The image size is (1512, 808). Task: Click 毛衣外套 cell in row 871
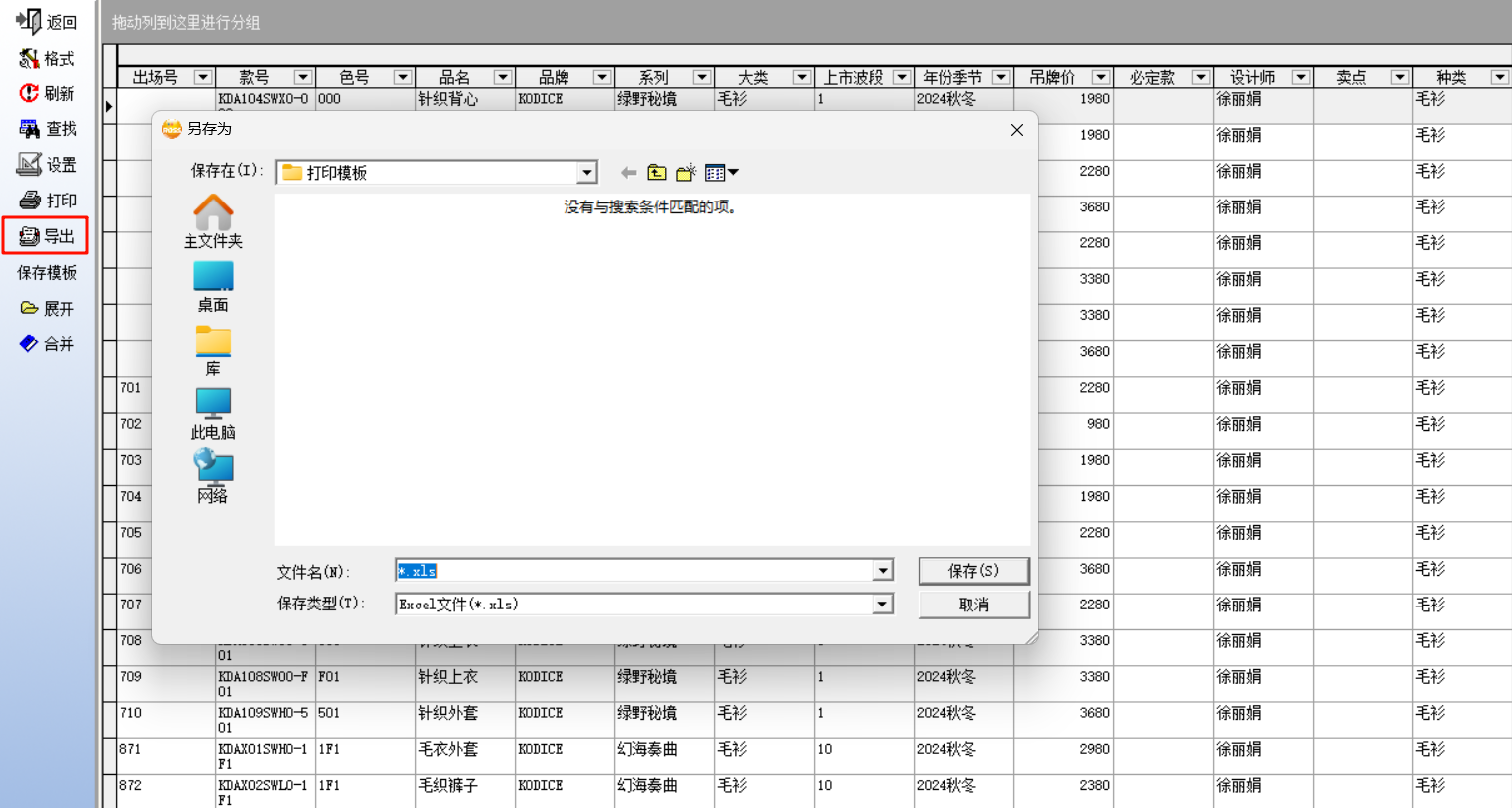(465, 756)
